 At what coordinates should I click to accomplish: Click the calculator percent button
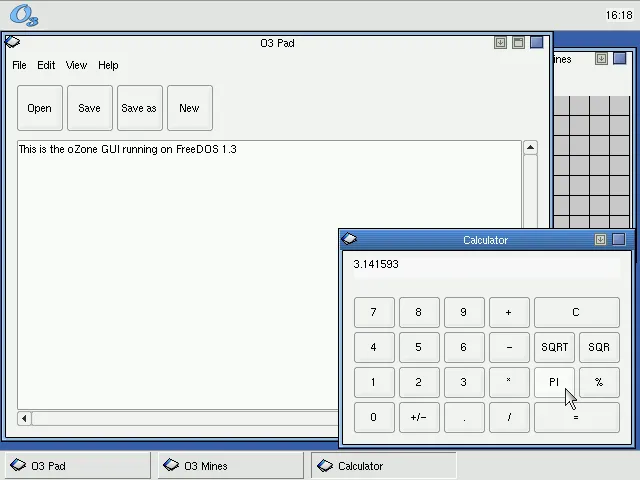(x=599, y=382)
